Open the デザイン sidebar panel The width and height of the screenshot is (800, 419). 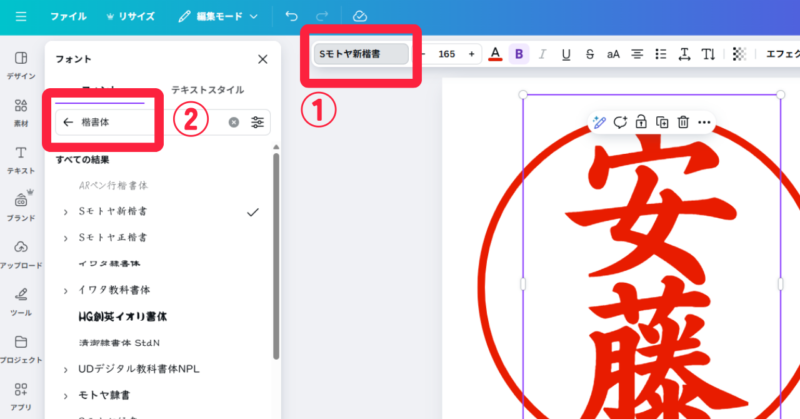tap(21, 65)
